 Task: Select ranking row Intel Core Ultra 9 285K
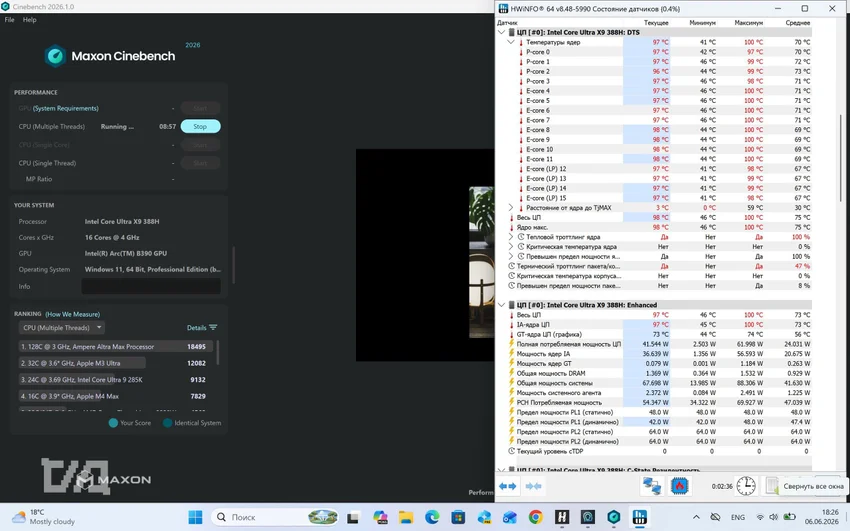[116, 380]
